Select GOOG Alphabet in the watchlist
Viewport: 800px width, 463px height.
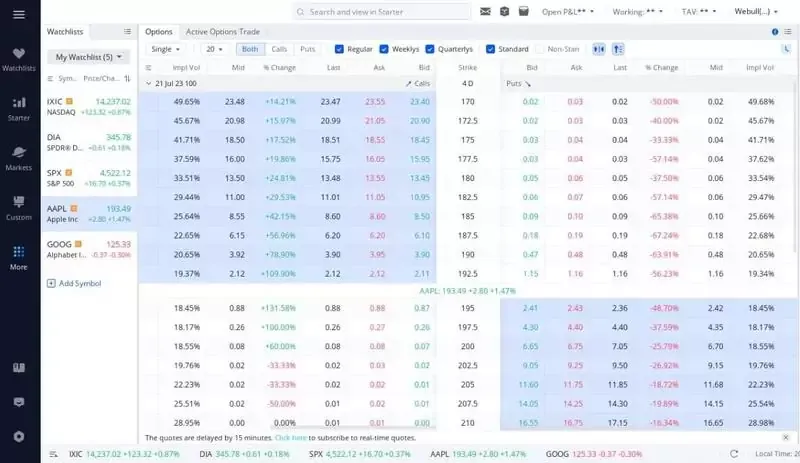[x=89, y=249]
